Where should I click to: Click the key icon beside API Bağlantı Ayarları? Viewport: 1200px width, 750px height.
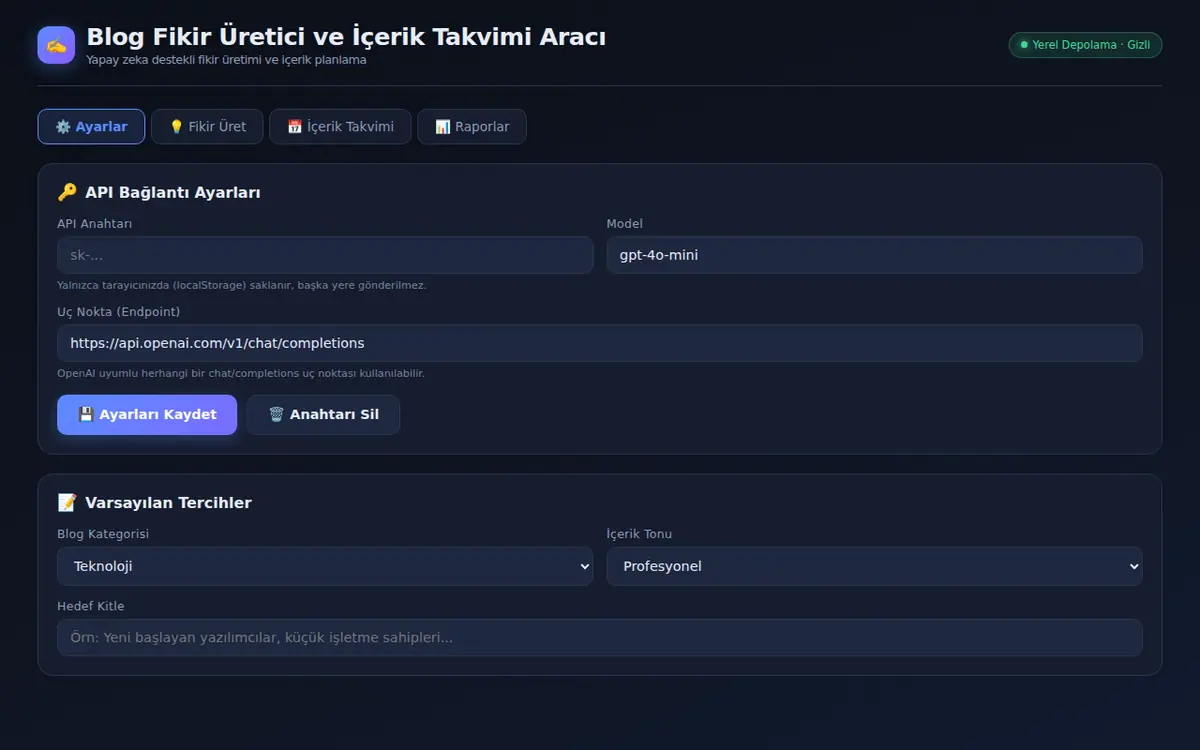pyautogui.click(x=67, y=192)
